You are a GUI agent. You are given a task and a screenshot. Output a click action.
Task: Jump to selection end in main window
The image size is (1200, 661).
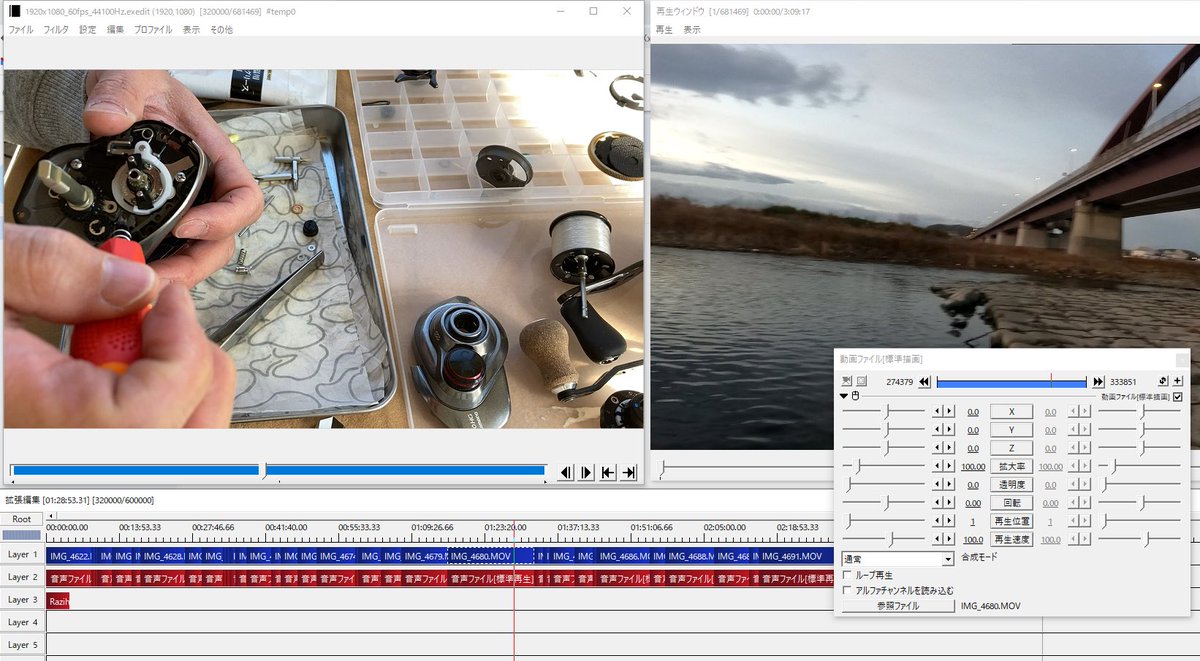click(629, 472)
